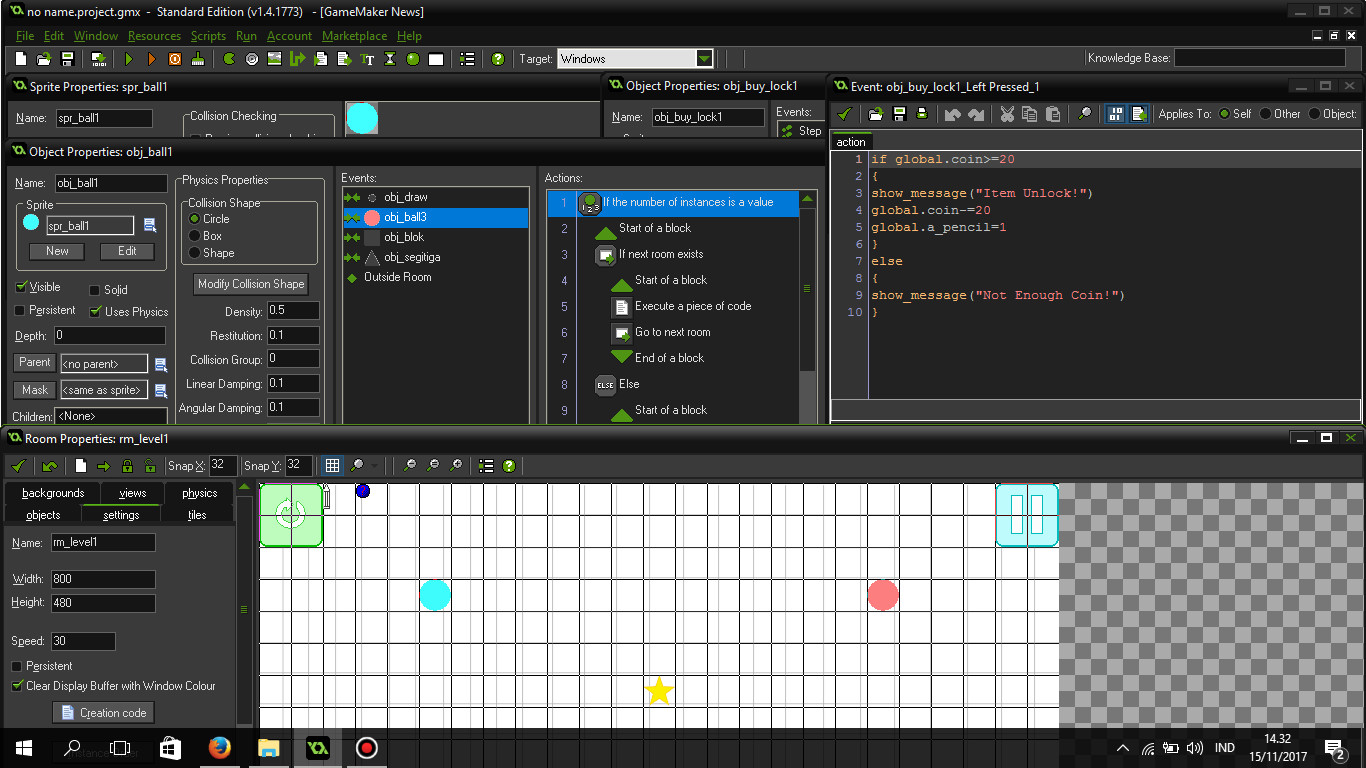Open the Target platform dropdown
The width and height of the screenshot is (1366, 768).
tap(703, 58)
